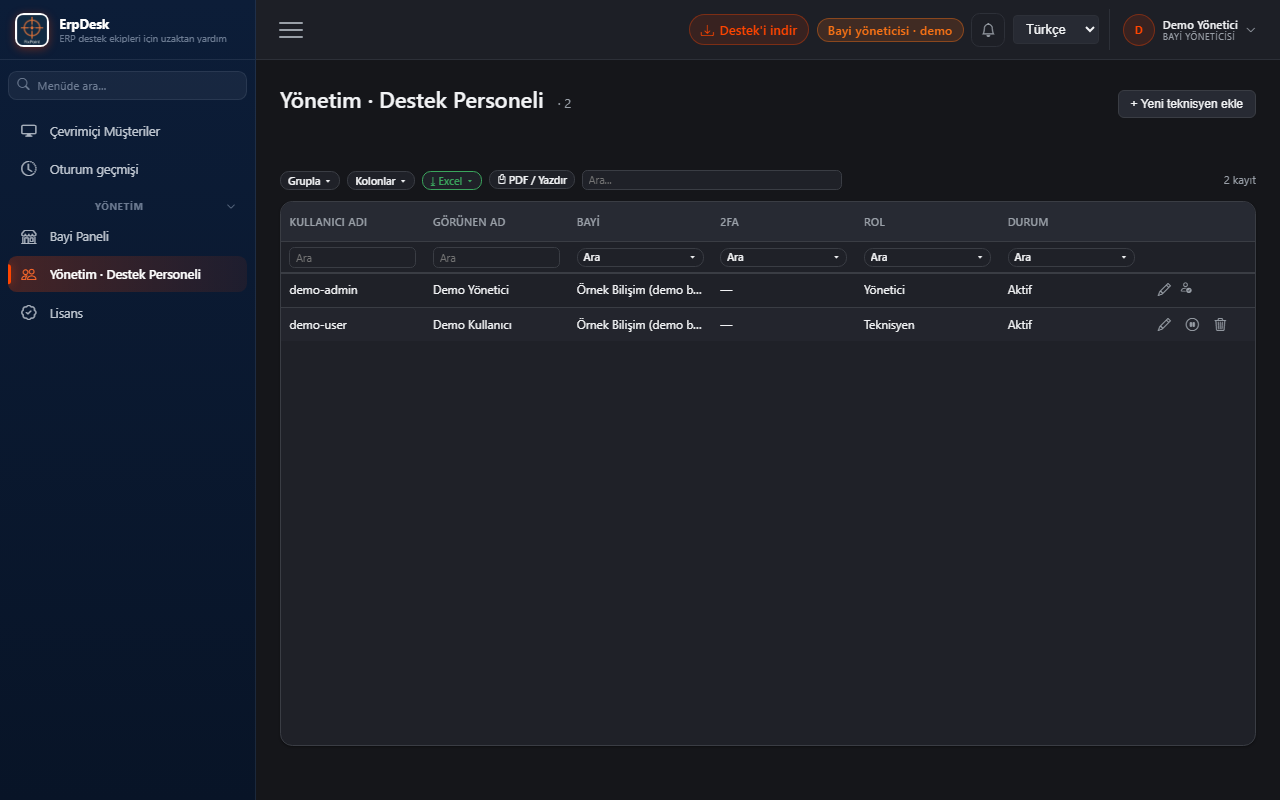Click the Demo Yönetici avatar
Image resolution: width=1280 pixels, height=800 pixels.
click(x=1139, y=30)
